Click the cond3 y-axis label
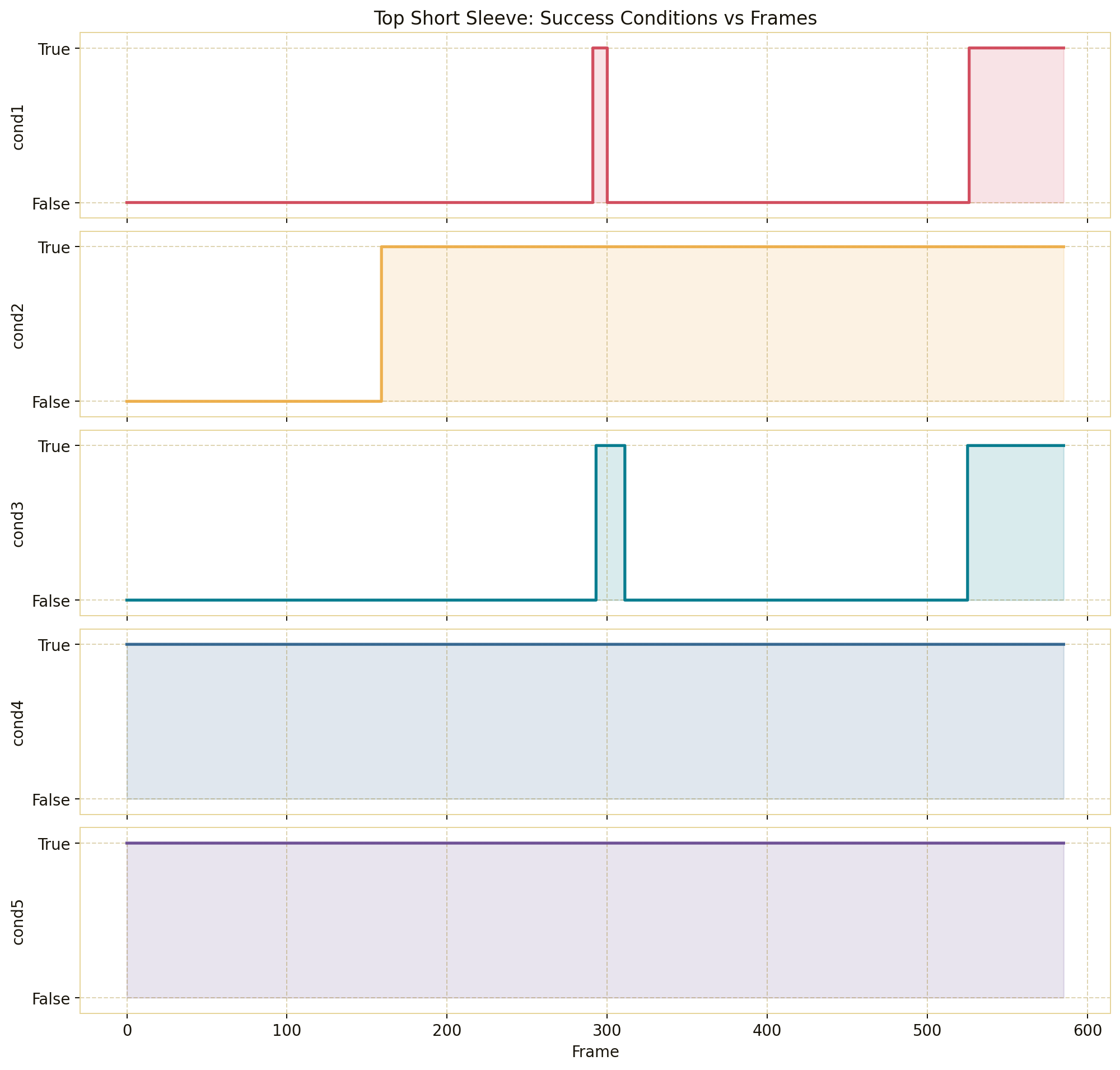Screen dimensions: 1120x1070 (x=18, y=523)
